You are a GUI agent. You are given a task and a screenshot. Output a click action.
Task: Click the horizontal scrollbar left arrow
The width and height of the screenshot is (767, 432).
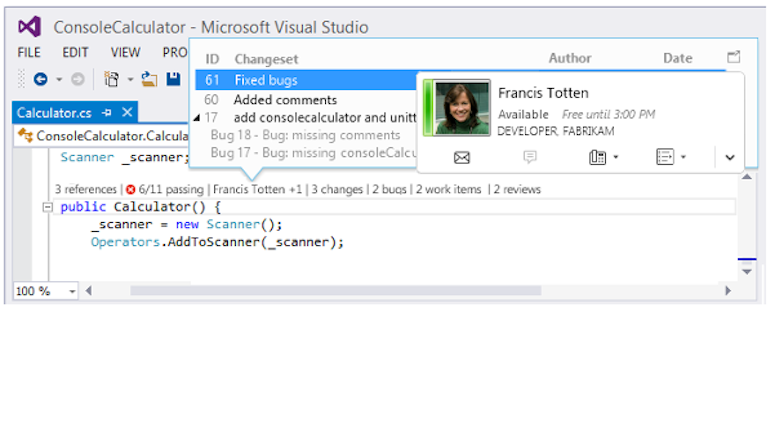tap(89, 291)
